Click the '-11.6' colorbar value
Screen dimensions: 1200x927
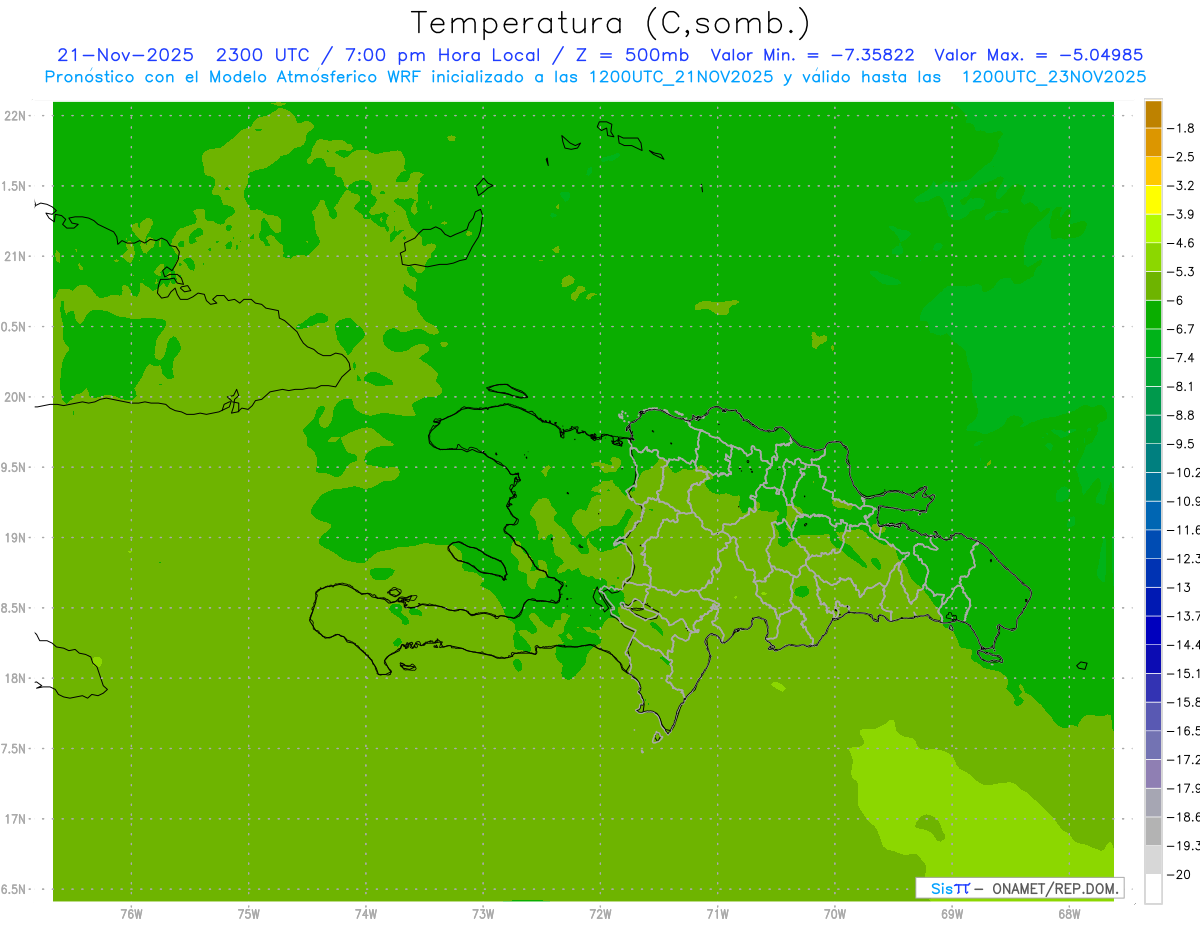tap(1183, 530)
